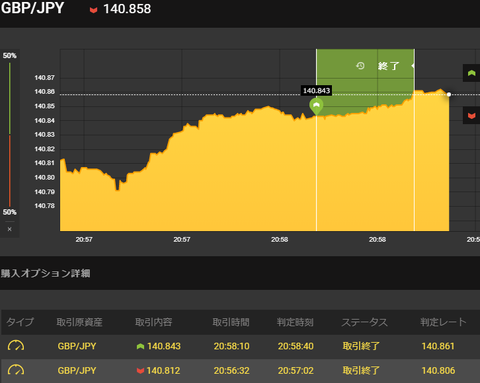
Task: Click the 140.87 price axis label
Action: pyautogui.click(x=44, y=78)
